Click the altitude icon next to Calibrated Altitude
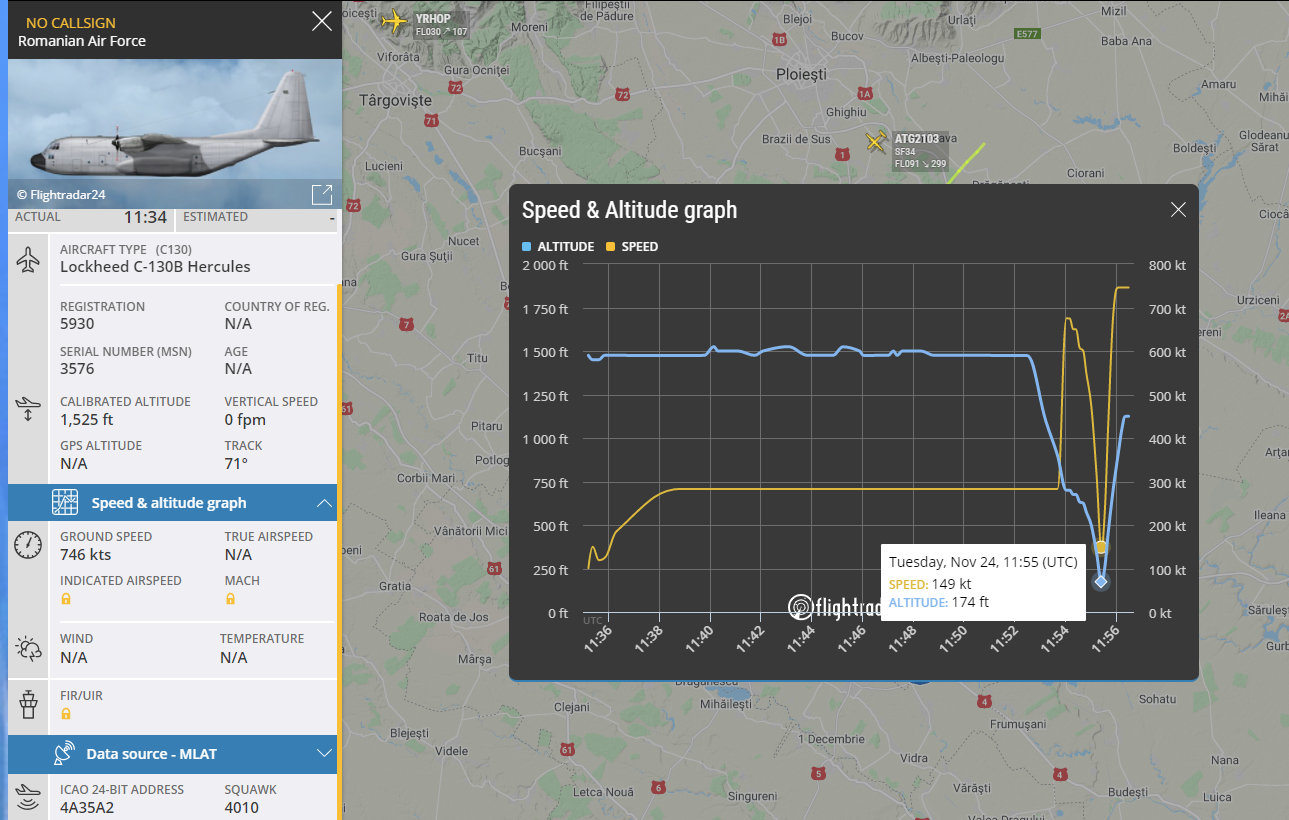This screenshot has width=1289, height=820. [x=28, y=409]
